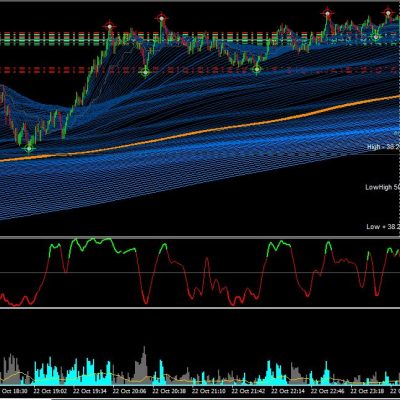Select the last red sell marker at the right edge
This screenshot has height=400, width=400.
[388, 13]
